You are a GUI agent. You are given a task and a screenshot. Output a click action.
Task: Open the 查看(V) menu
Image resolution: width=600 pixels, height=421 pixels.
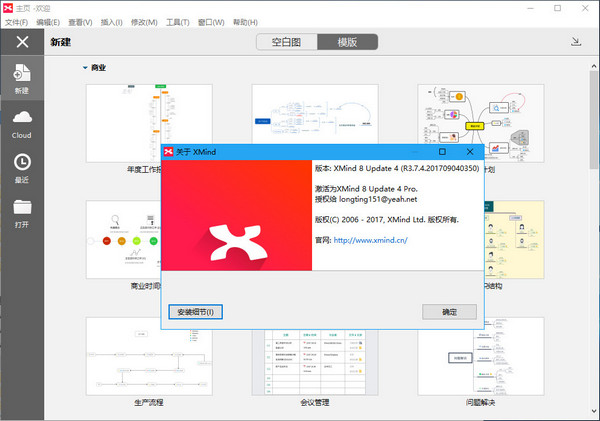point(80,22)
